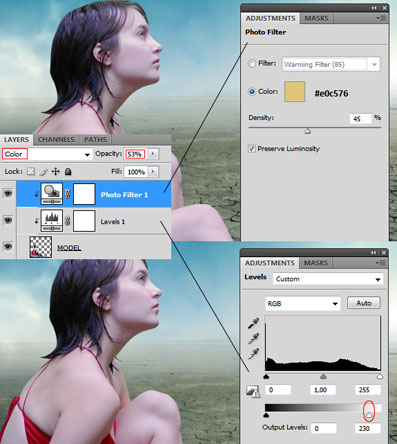This screenshot has height=444, width=397.
Task: Uncheck Preserve Luminosity checkbox
Action: pos(252,149)
